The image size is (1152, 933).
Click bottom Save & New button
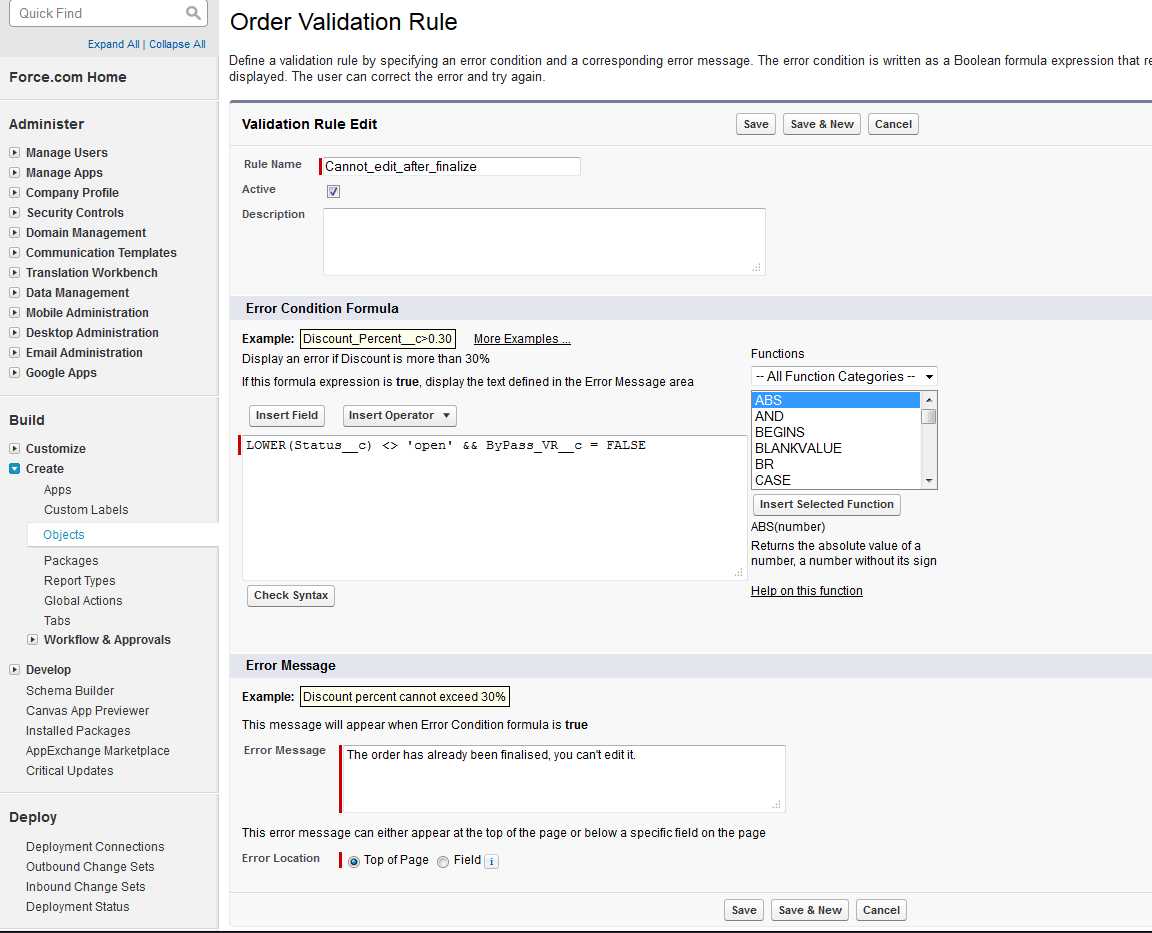coord(810,910)
